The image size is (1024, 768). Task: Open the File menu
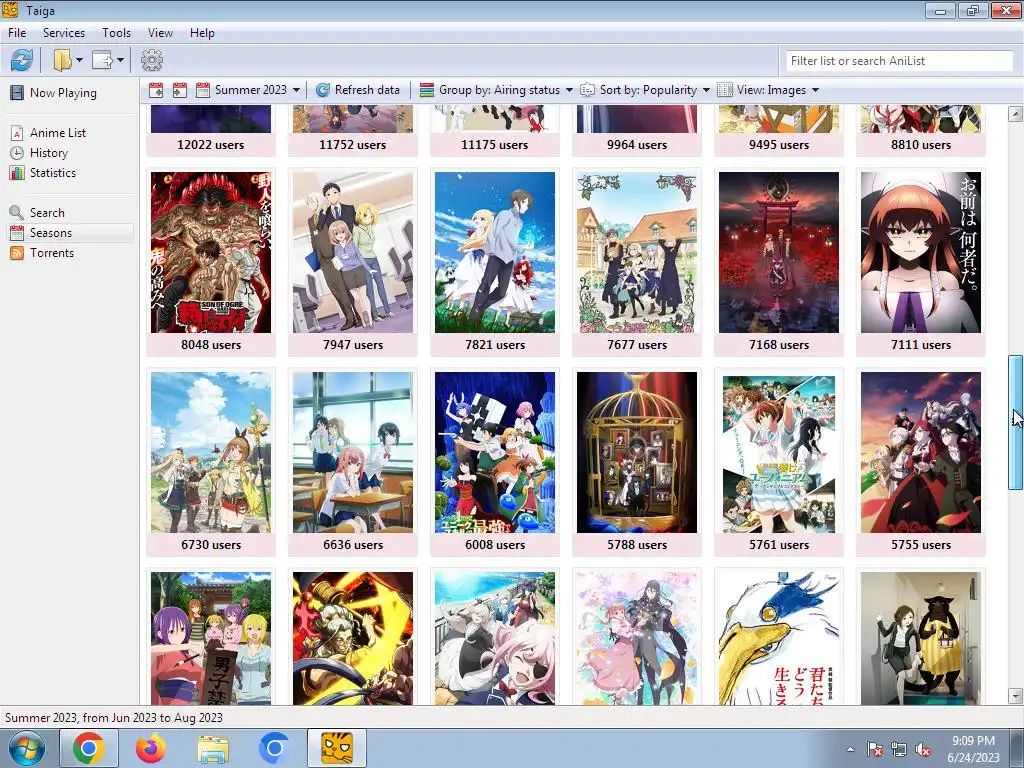click(17, 33)
